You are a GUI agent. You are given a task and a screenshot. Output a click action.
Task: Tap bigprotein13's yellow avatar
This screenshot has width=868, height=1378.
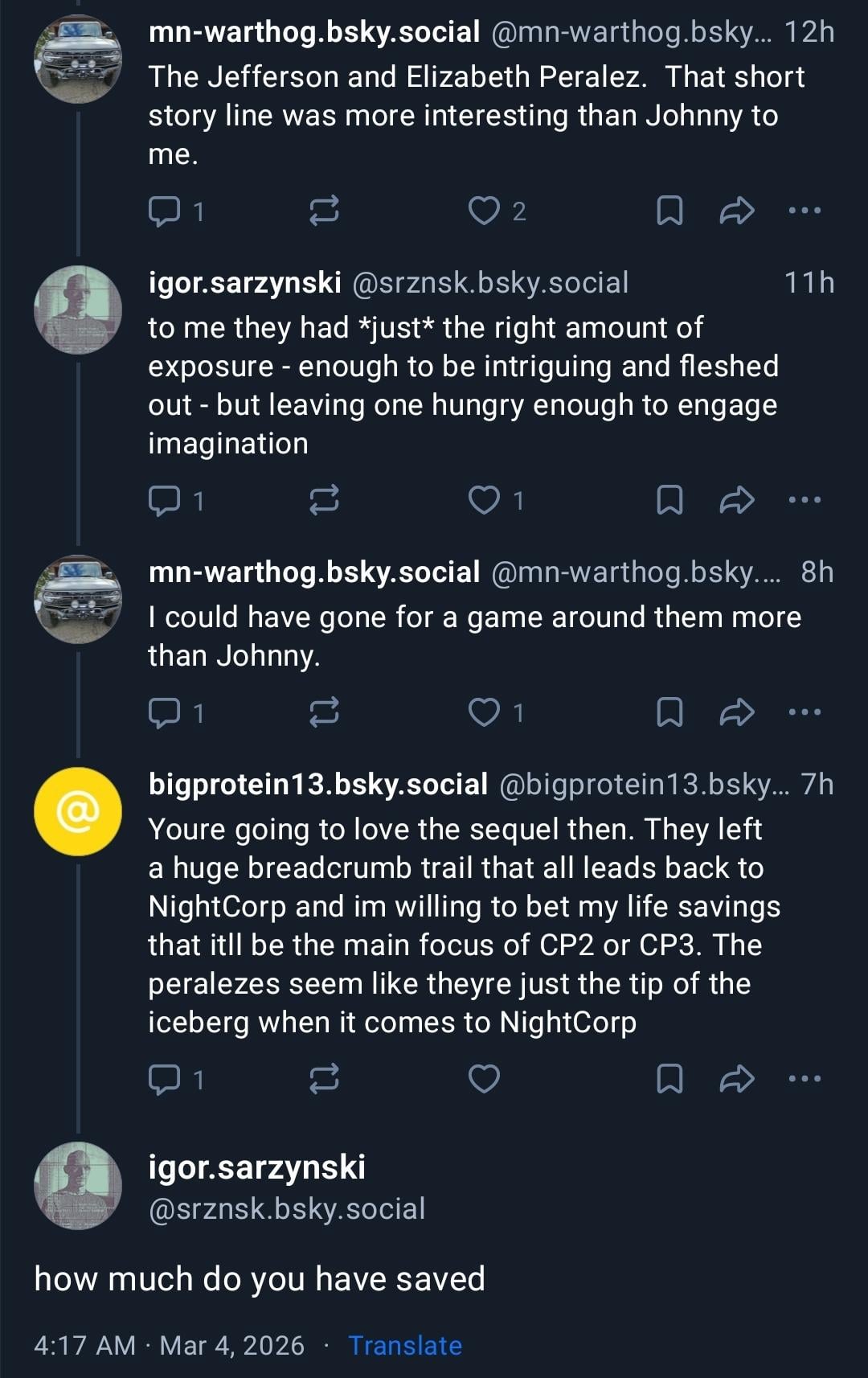78,811
